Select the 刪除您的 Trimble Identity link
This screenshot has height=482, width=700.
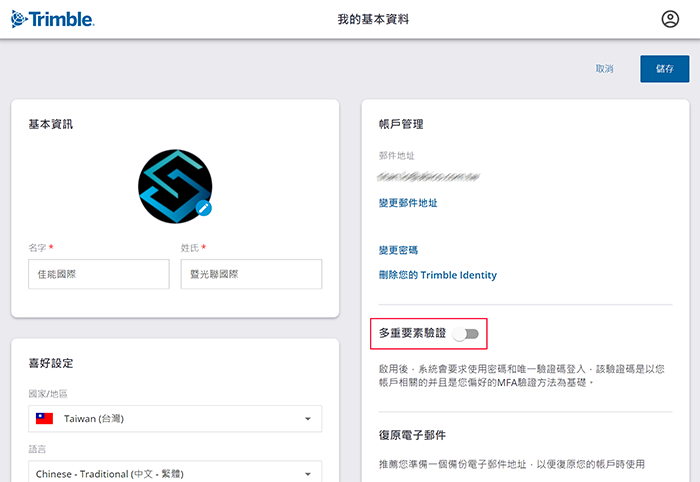point(437,275)
